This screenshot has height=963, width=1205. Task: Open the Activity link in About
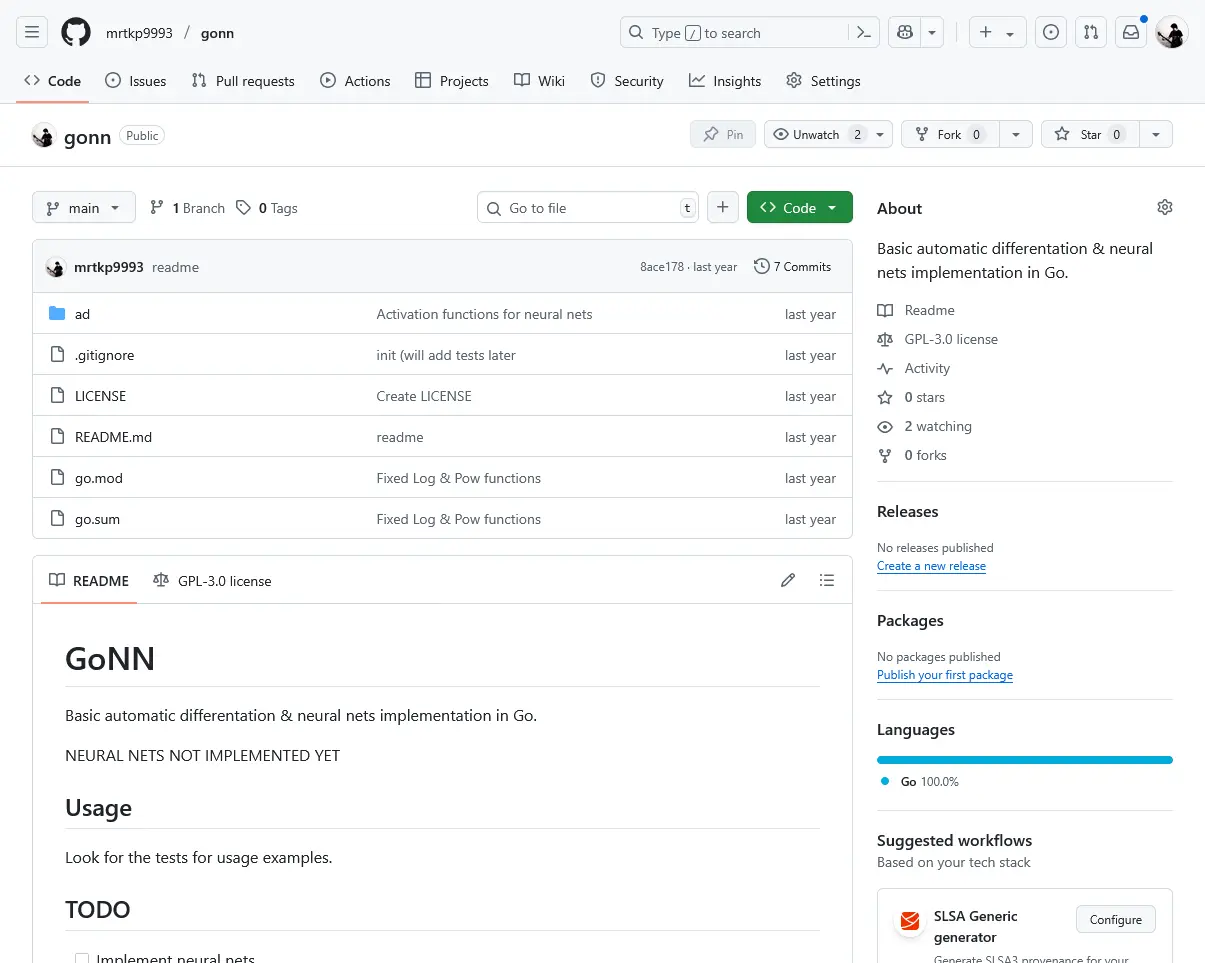914,368
